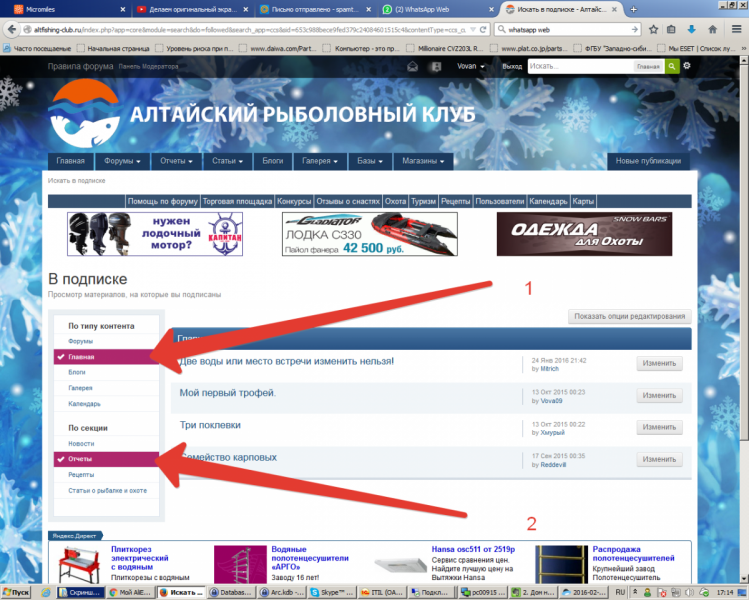Click the browser address bar
Screen dimensions: 749x600
tap(248, 30)
